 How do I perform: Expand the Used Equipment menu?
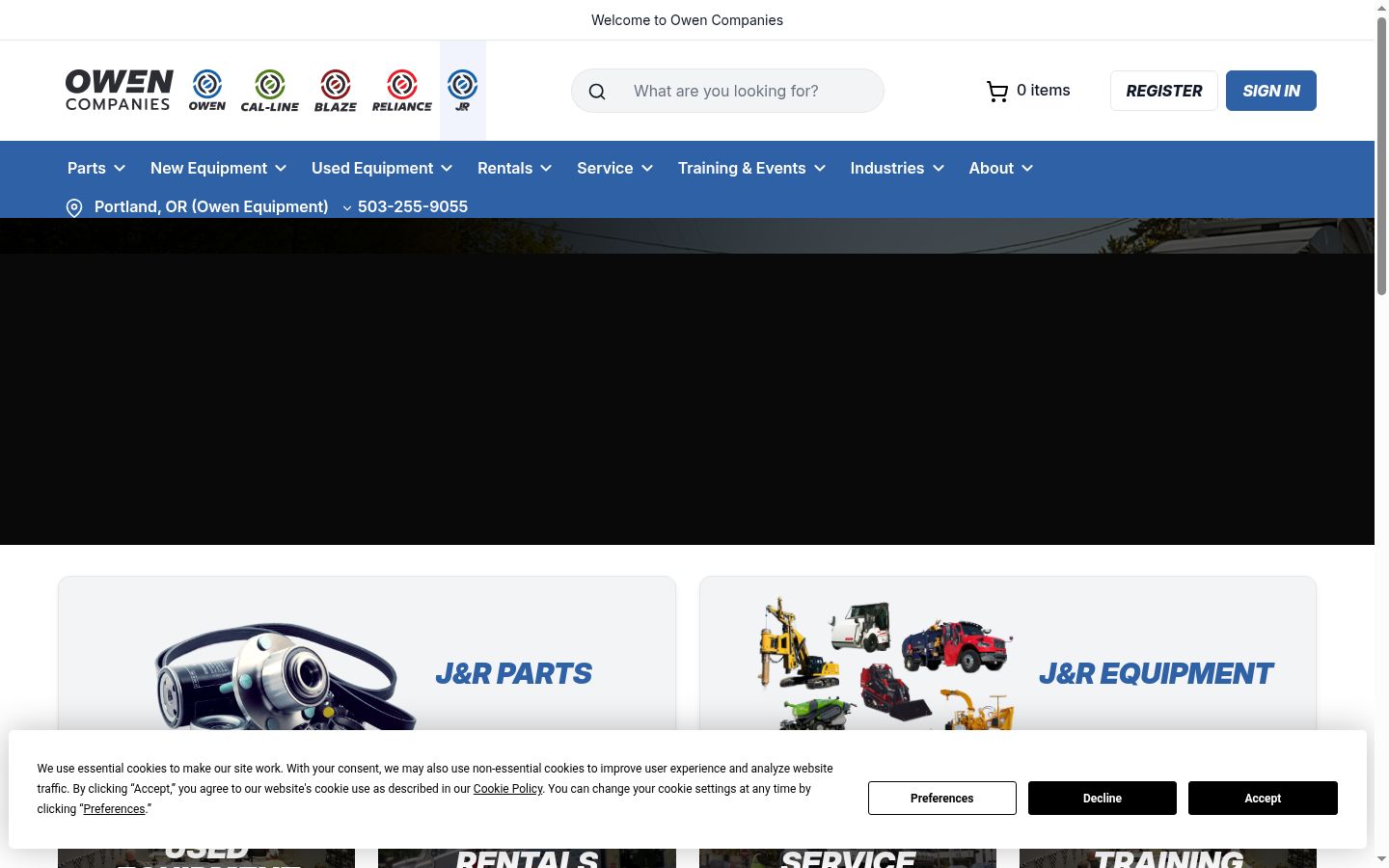coord(382,168)
